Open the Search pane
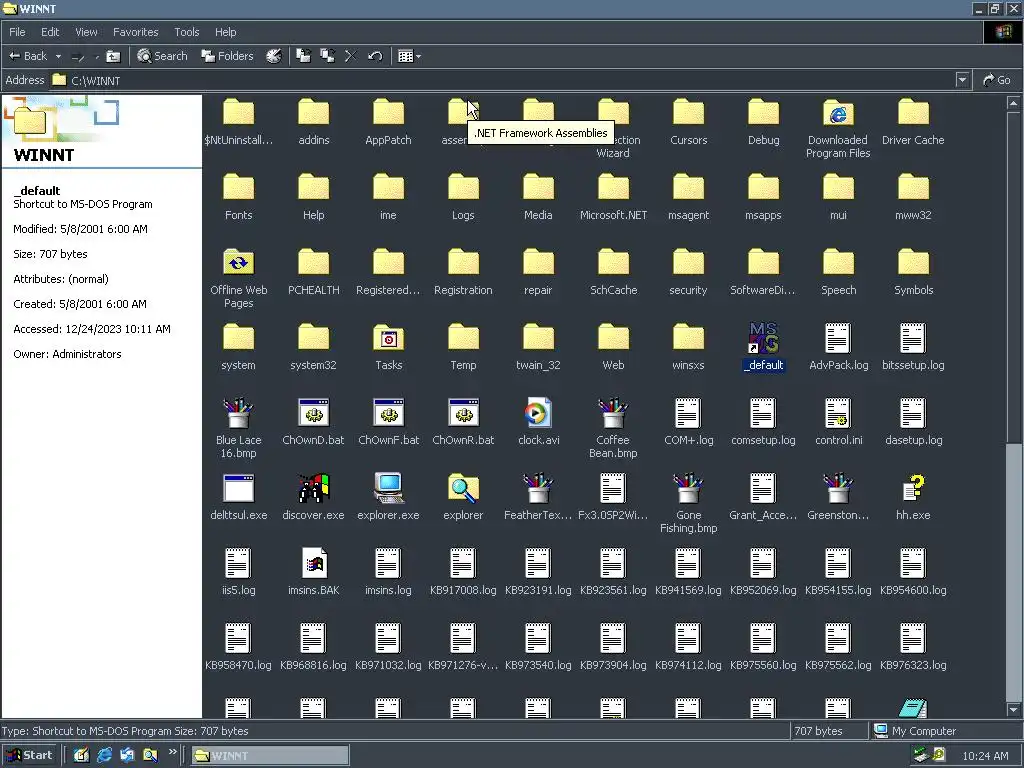 pyautogui.click(x=163, y=56)
